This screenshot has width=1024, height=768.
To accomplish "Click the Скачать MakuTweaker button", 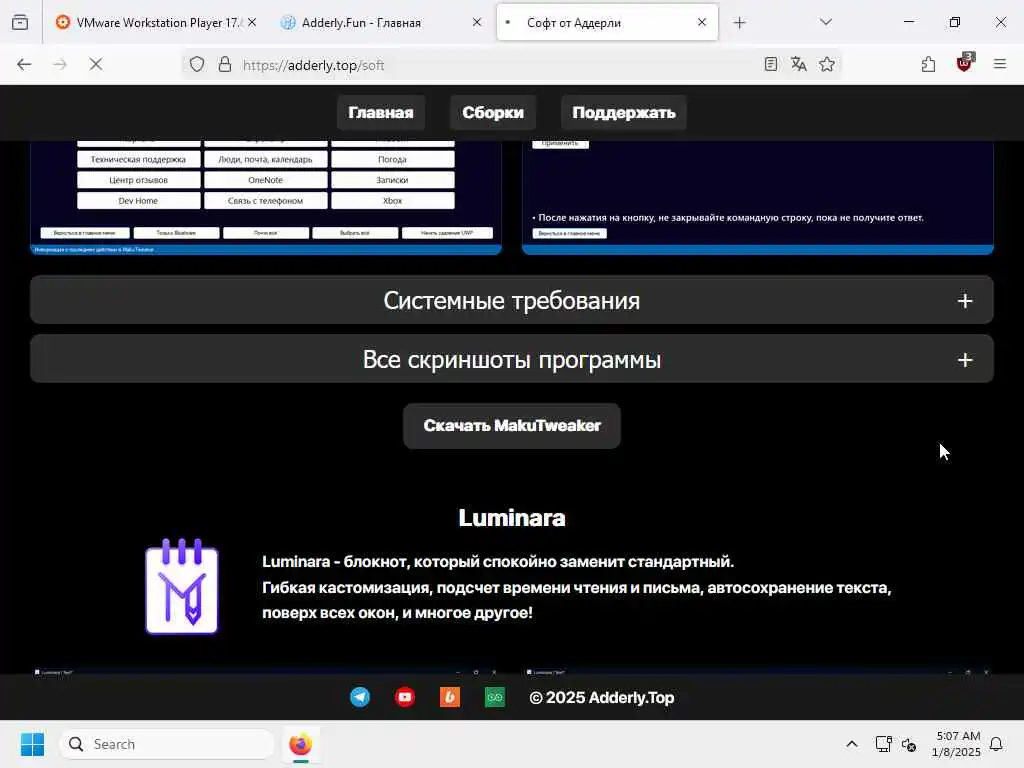I will [511, 426].
